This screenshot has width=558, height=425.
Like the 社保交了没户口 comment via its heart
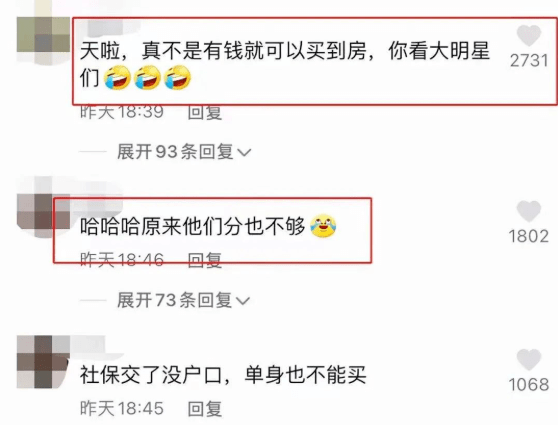[528, 359]
